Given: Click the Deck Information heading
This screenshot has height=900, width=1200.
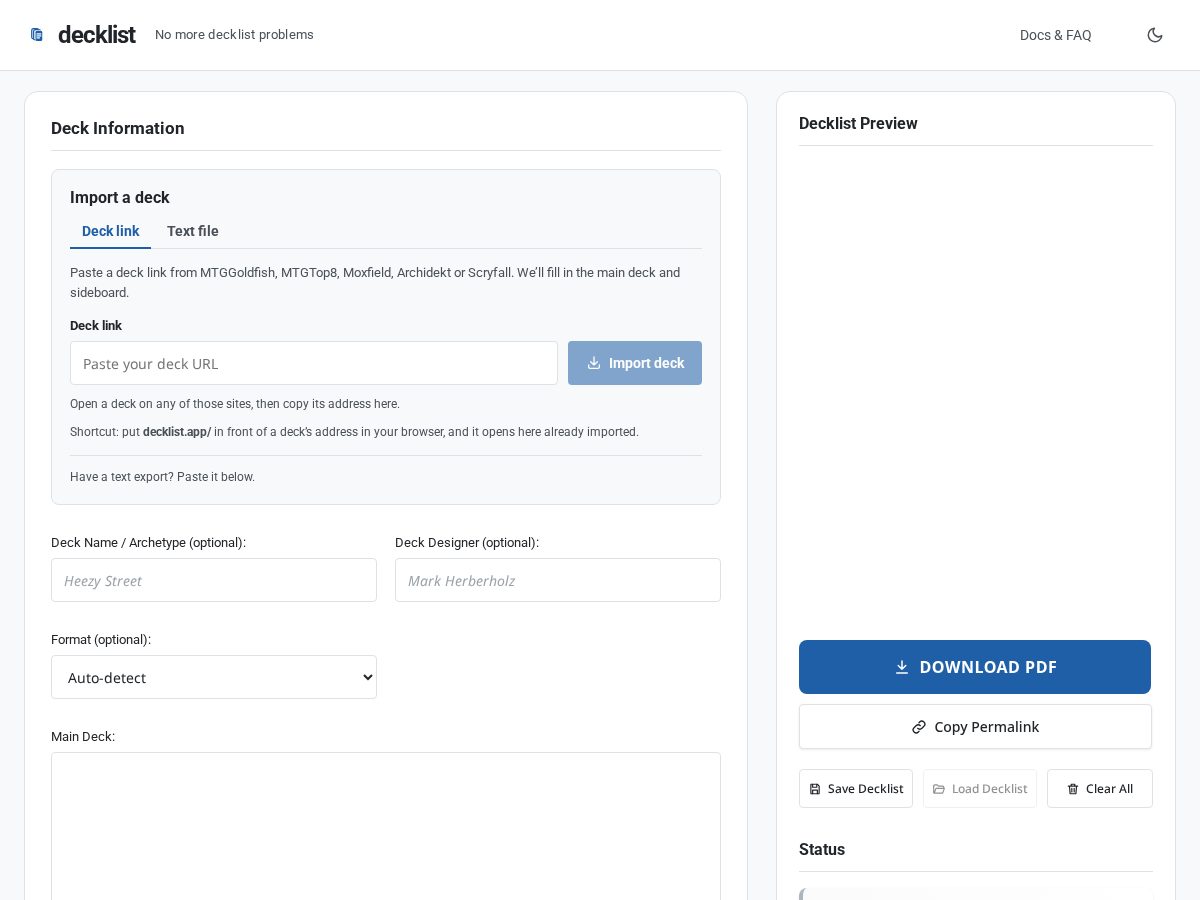Looking at the screenshot, I should coord(118,128).
